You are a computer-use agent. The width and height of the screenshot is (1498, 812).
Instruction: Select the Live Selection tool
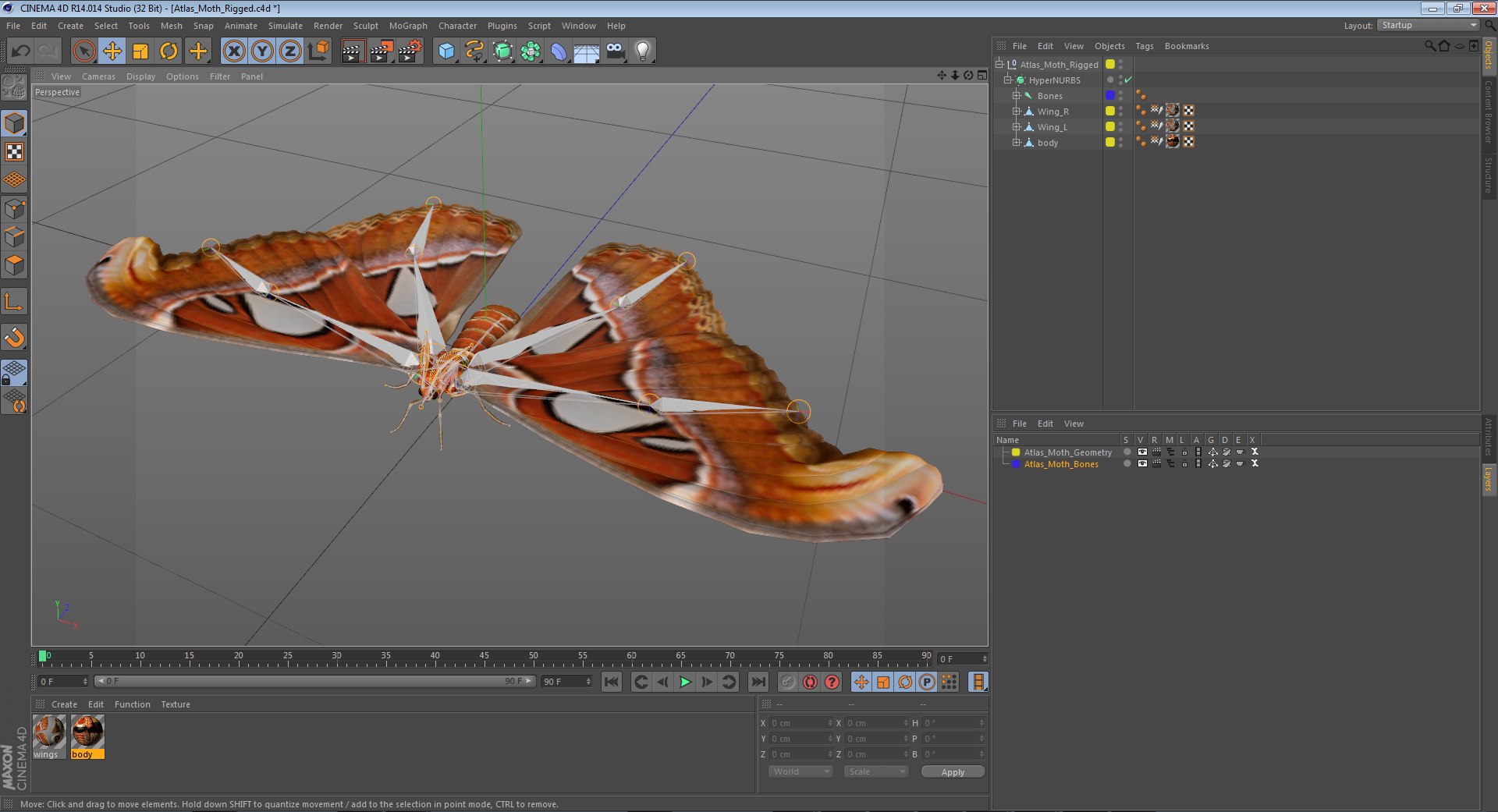point(83,51)
